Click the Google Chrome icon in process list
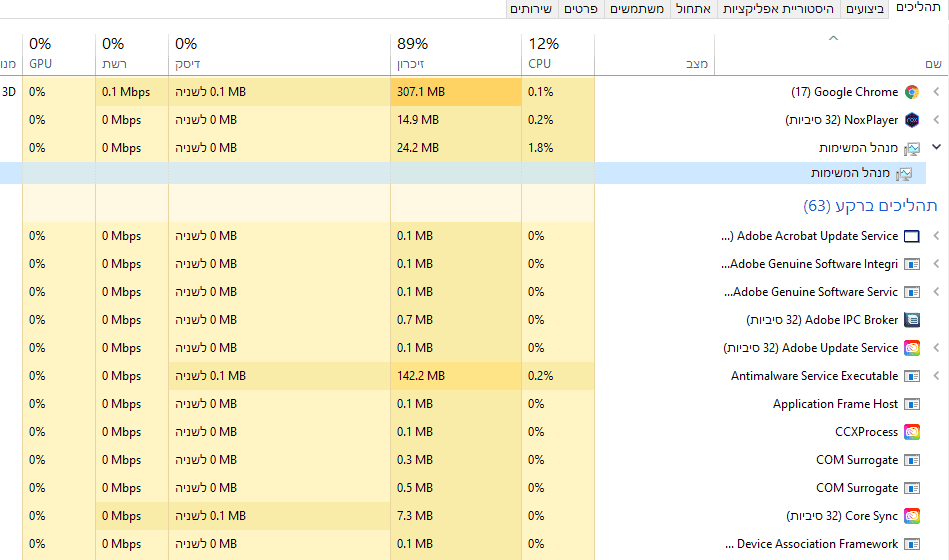Viewport: 949px width, 560px height. point(911,92)
